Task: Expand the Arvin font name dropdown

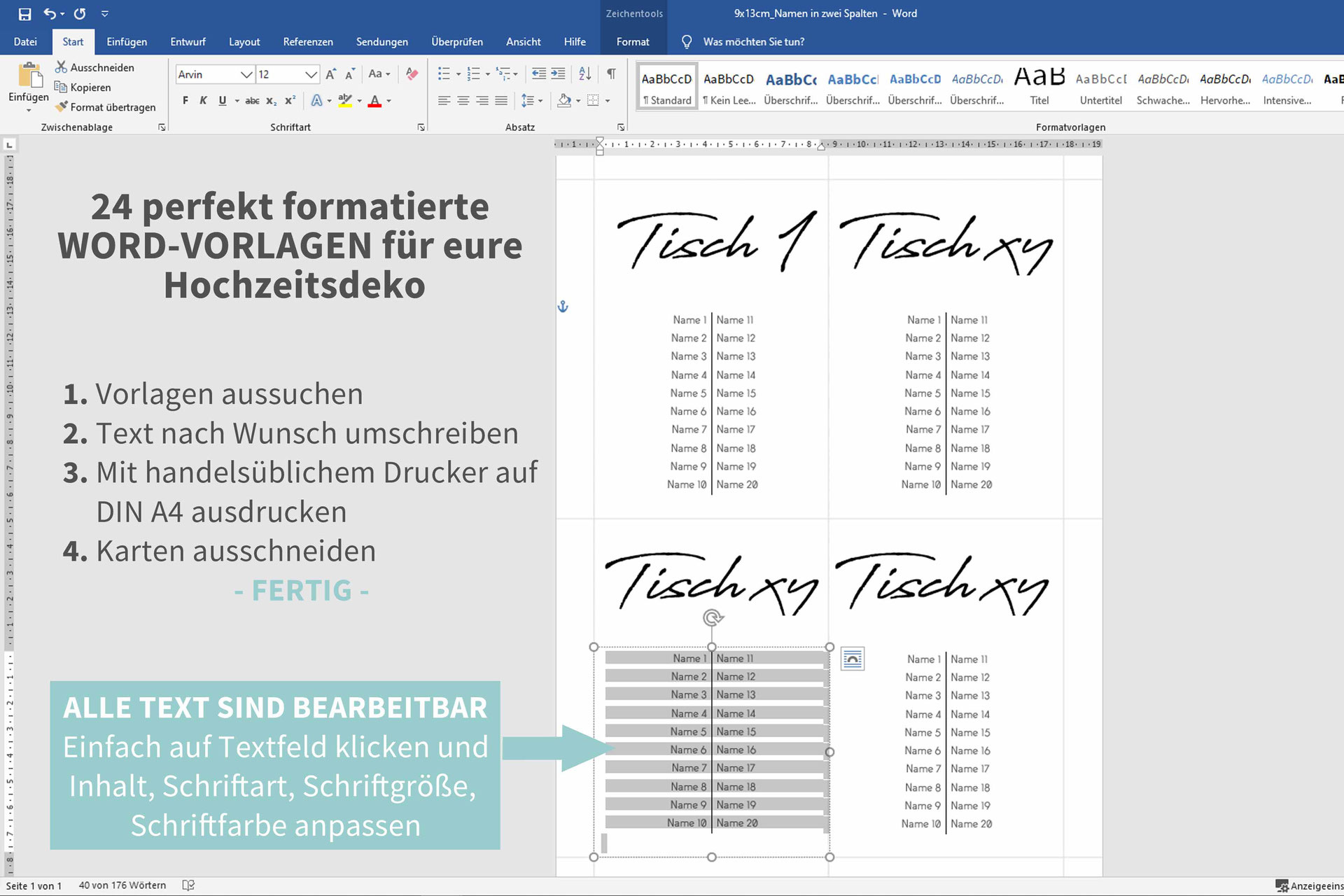Action: [246, 74]
